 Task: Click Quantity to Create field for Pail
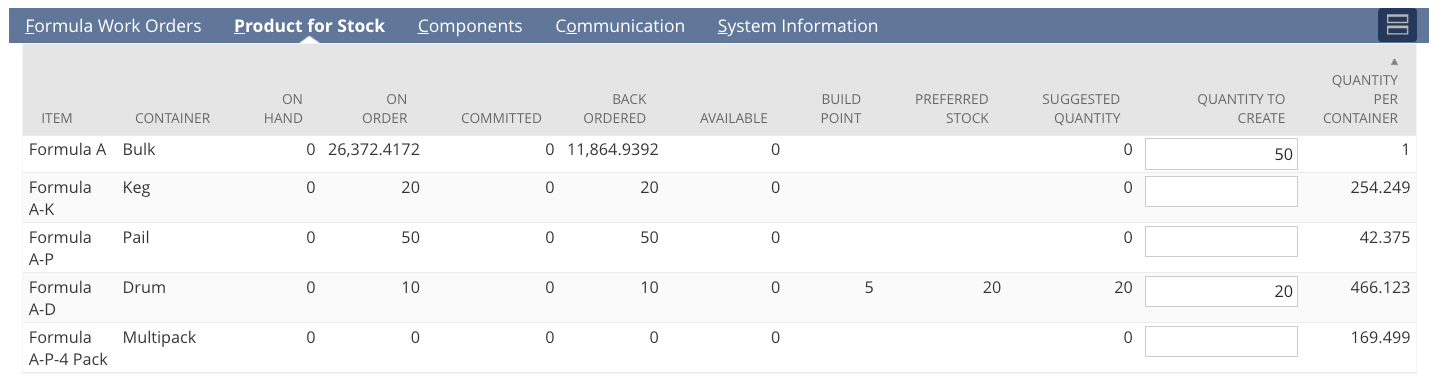pos(1221,241)
